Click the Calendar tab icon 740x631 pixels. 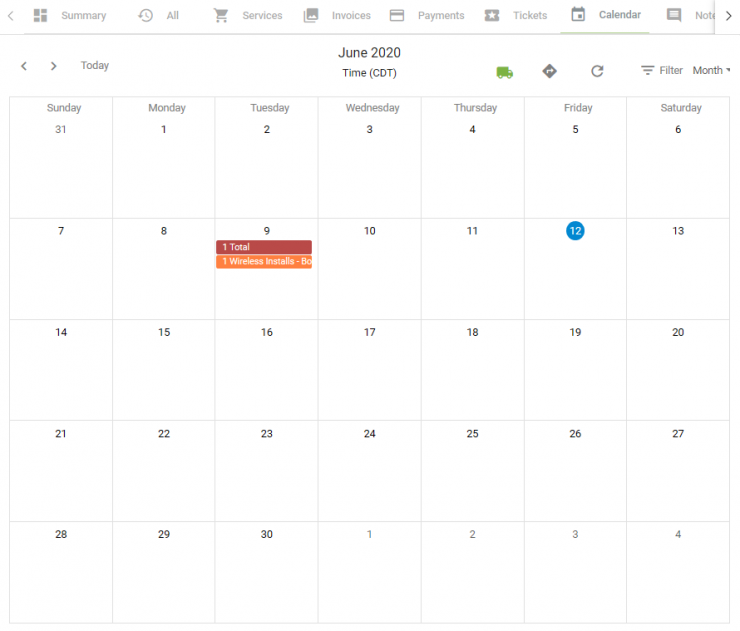click(578, 15)
